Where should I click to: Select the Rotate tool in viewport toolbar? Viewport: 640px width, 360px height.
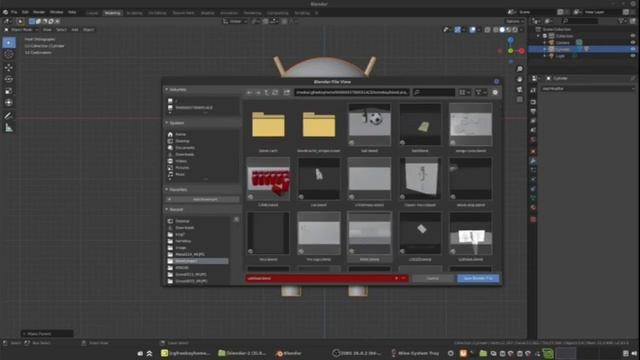pyautogui.click(x=9, y=79)
